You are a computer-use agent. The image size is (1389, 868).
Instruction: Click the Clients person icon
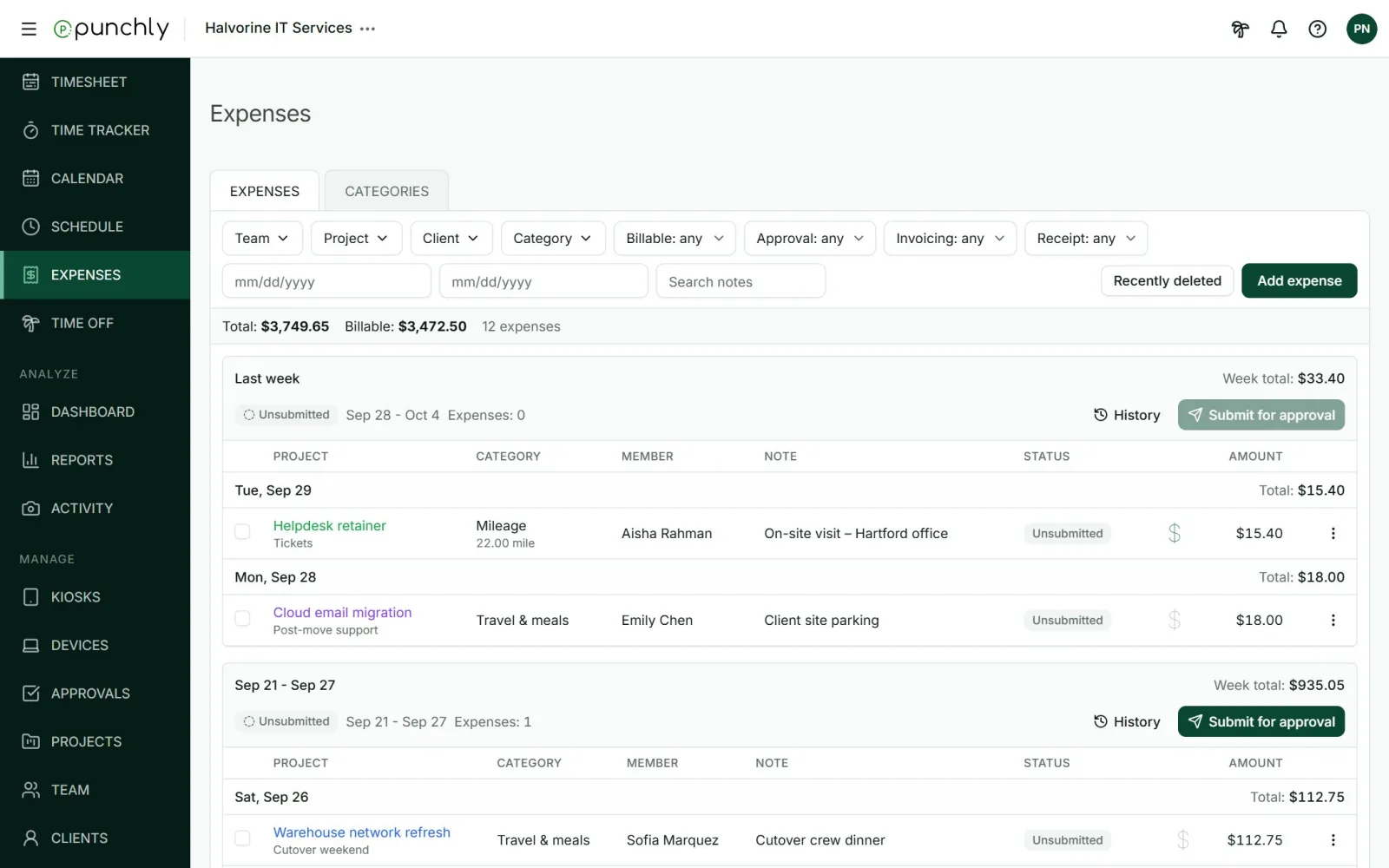tap(30, 838)
